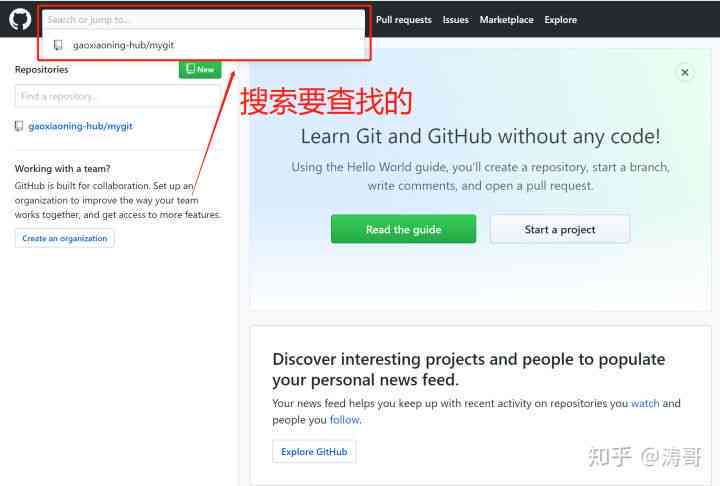
Task: Create a repository with New button
Action: [200, 69]
